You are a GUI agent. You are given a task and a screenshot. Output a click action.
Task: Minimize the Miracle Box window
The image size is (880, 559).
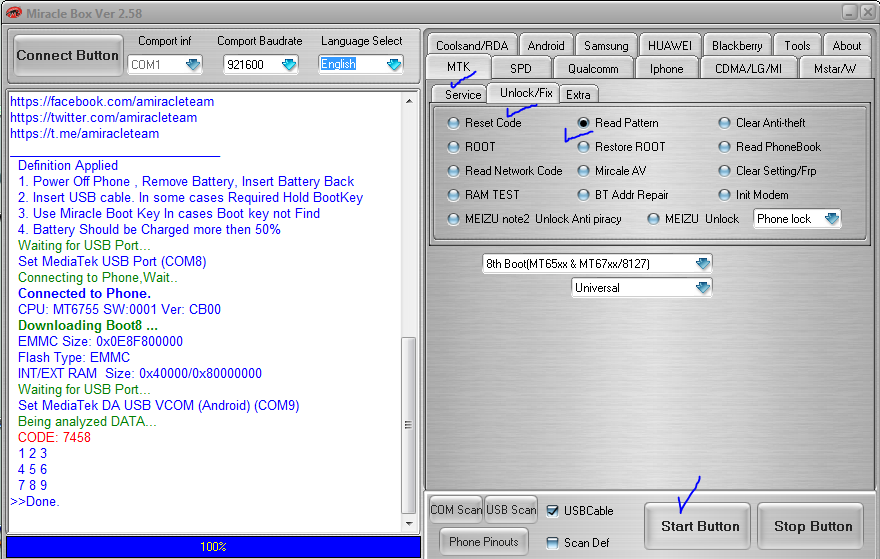pyautogui.click(x=850, y=12)
